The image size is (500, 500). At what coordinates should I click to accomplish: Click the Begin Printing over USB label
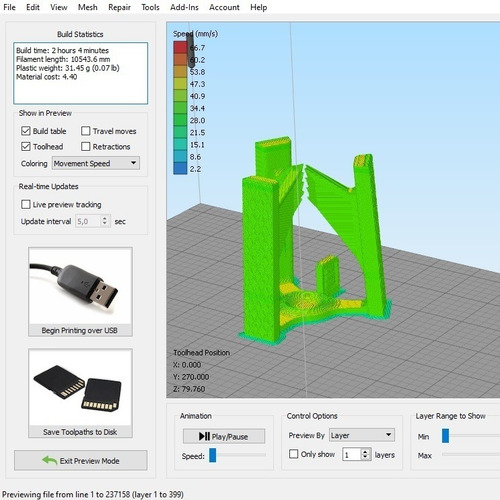pyautogui.click(x=79, y=330)
